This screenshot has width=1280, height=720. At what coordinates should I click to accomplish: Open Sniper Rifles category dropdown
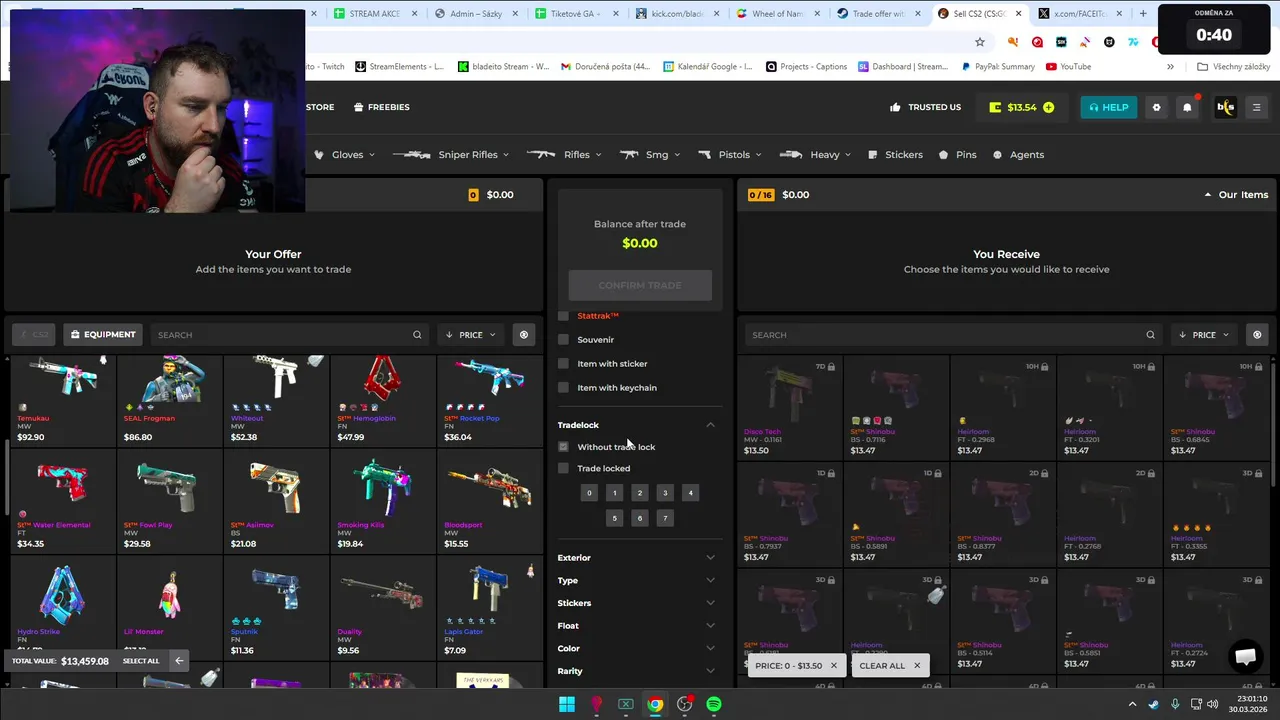[x=451, y=155]
